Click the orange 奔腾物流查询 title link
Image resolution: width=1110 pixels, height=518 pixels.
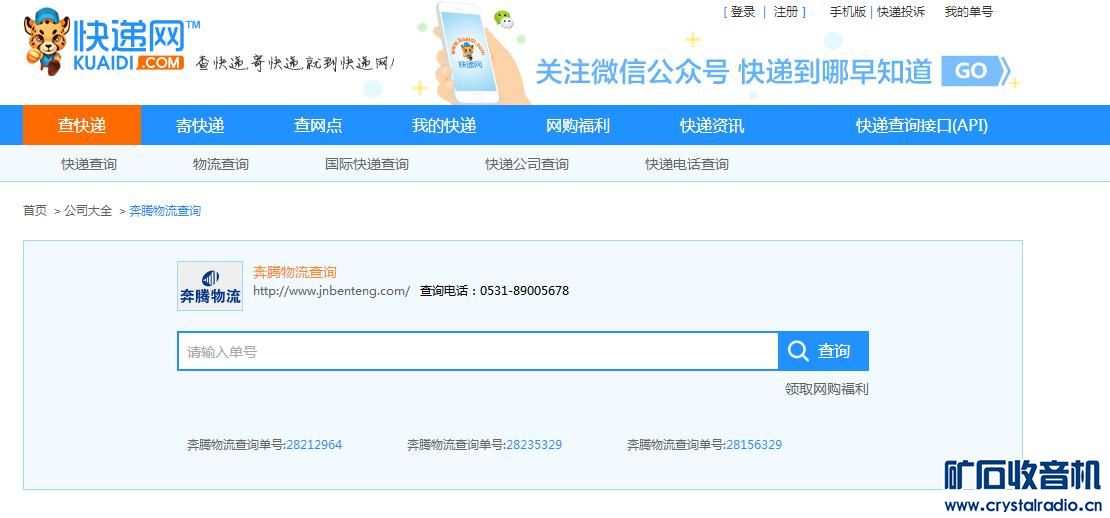[x=295, y=272]
